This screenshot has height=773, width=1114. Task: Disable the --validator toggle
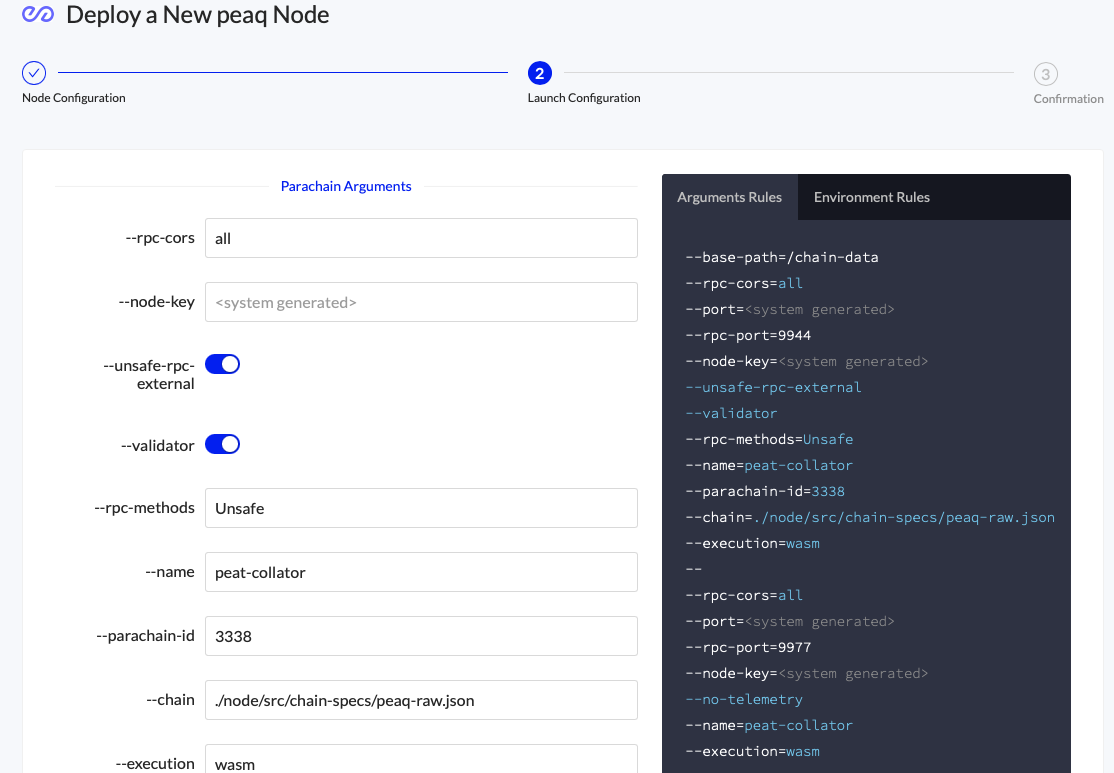point(222,444)
